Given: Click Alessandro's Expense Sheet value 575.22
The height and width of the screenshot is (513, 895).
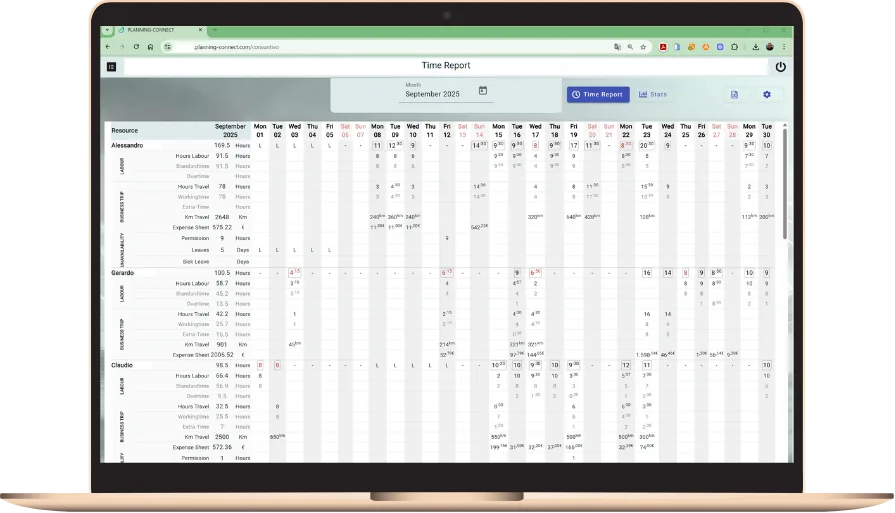Looking at the screenshot, I should (x=222, y=227).
